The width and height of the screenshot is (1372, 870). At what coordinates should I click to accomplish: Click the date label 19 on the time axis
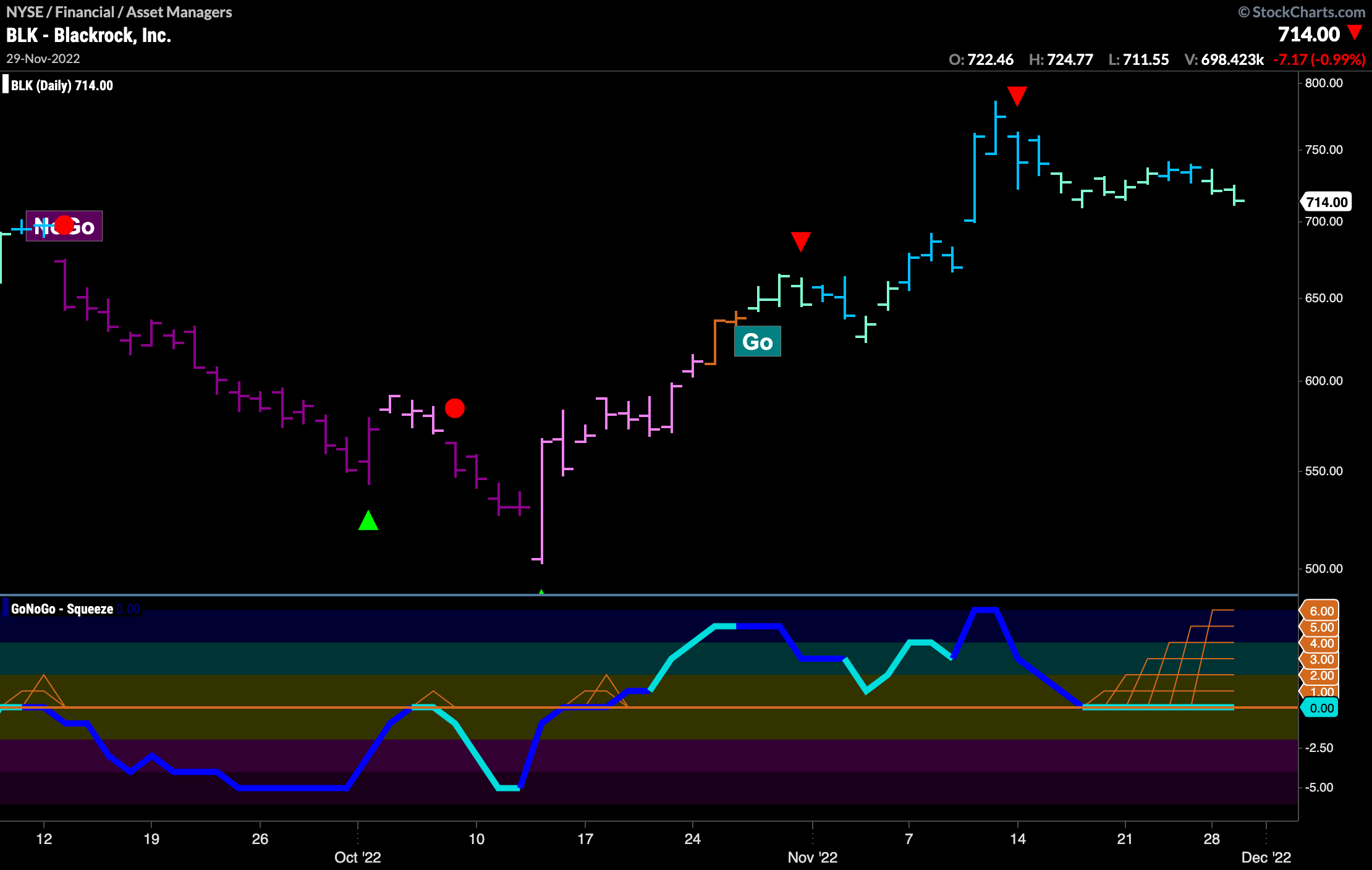point(151,838)
